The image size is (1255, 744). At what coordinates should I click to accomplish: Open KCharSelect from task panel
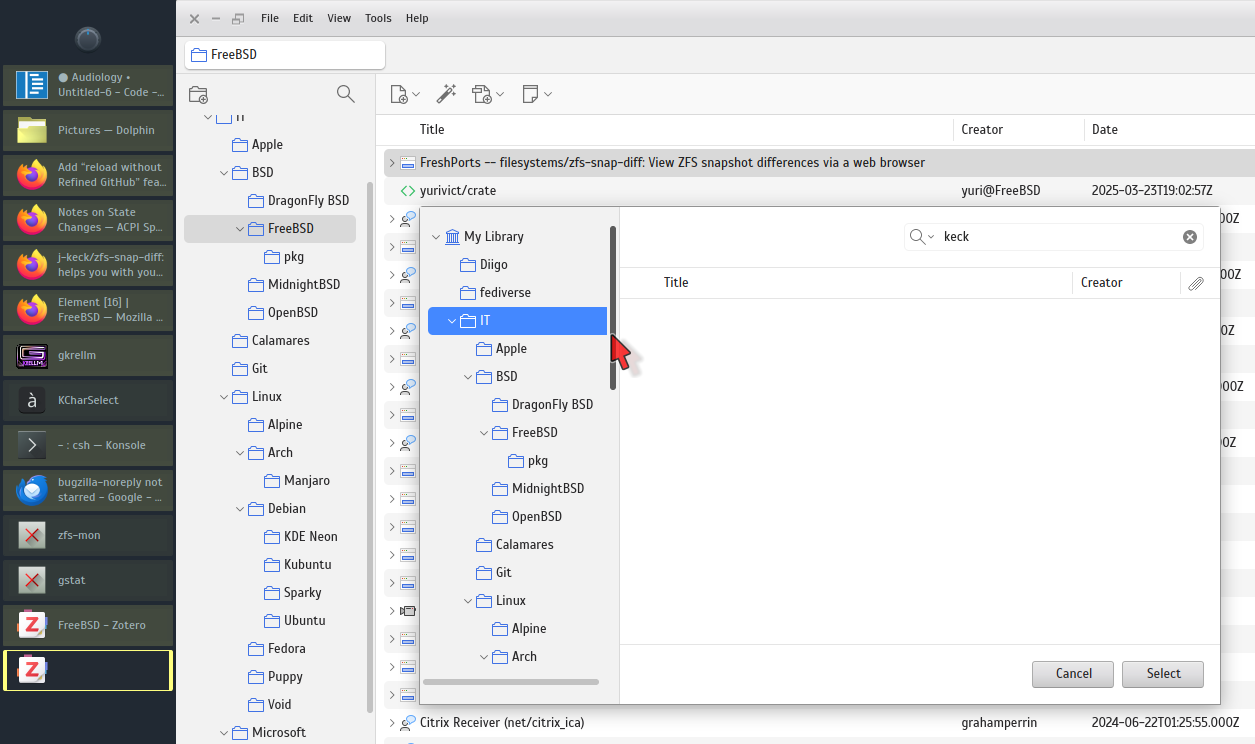pos(88,400)
